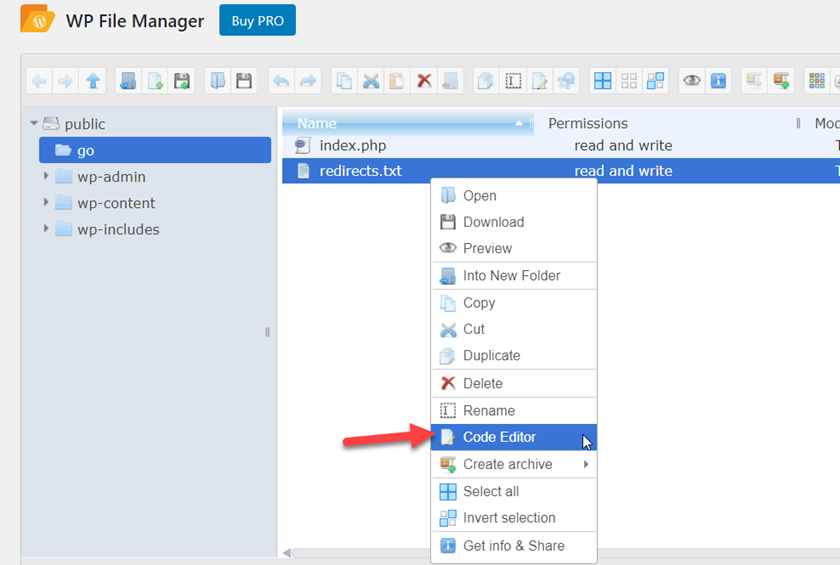Switch view with the colored grid toolbar icon

coord(817,81)
